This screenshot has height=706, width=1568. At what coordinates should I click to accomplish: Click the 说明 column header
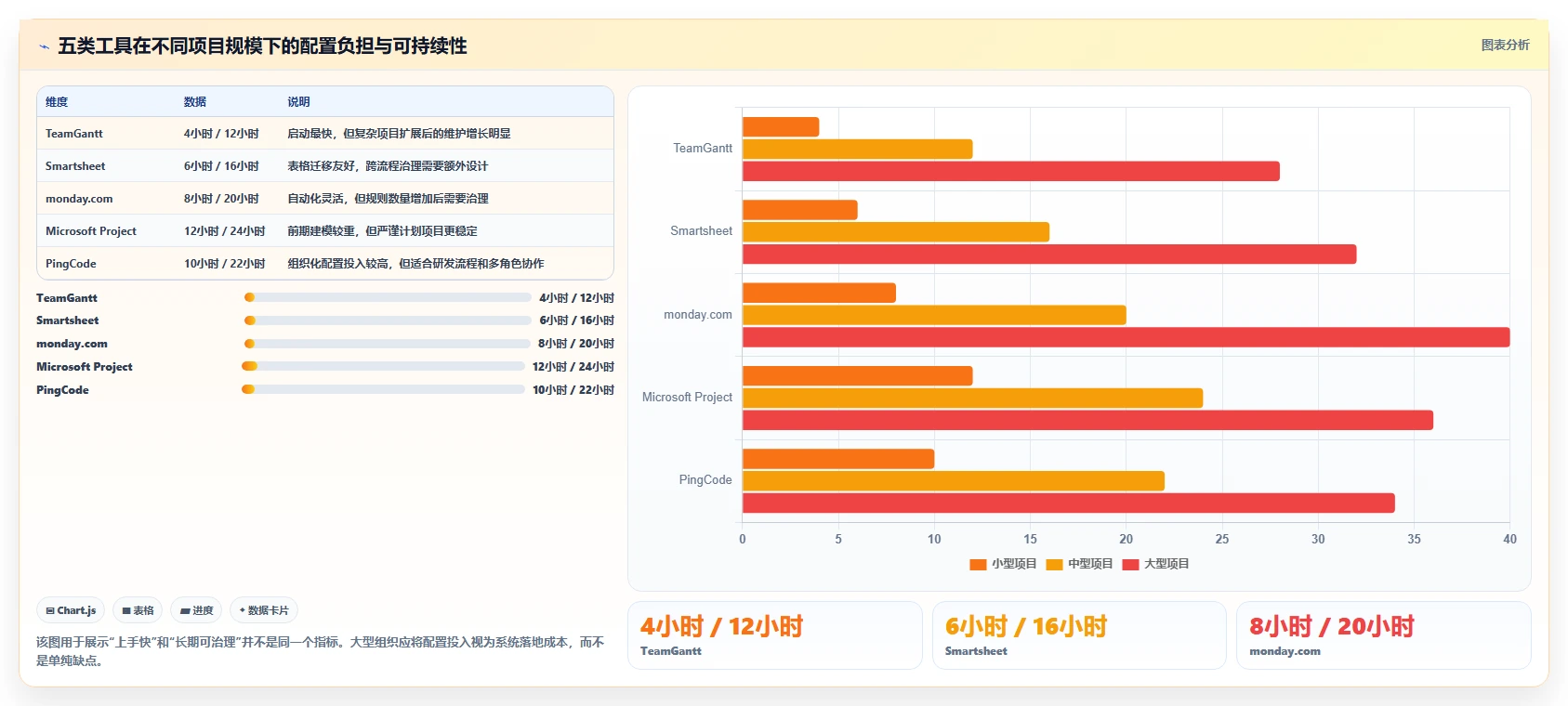pyautogui.click(x=298, y=102)
